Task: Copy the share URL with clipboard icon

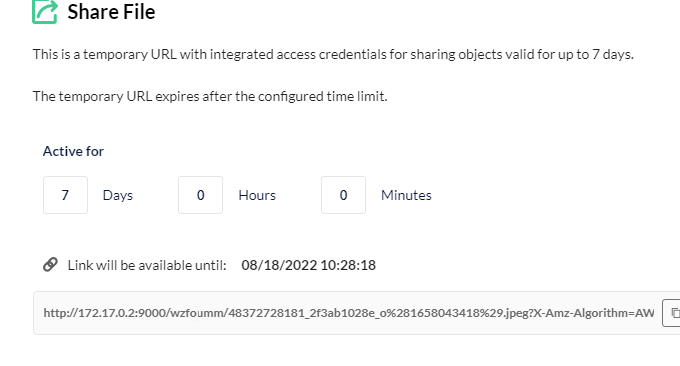Action: (673, 313)
